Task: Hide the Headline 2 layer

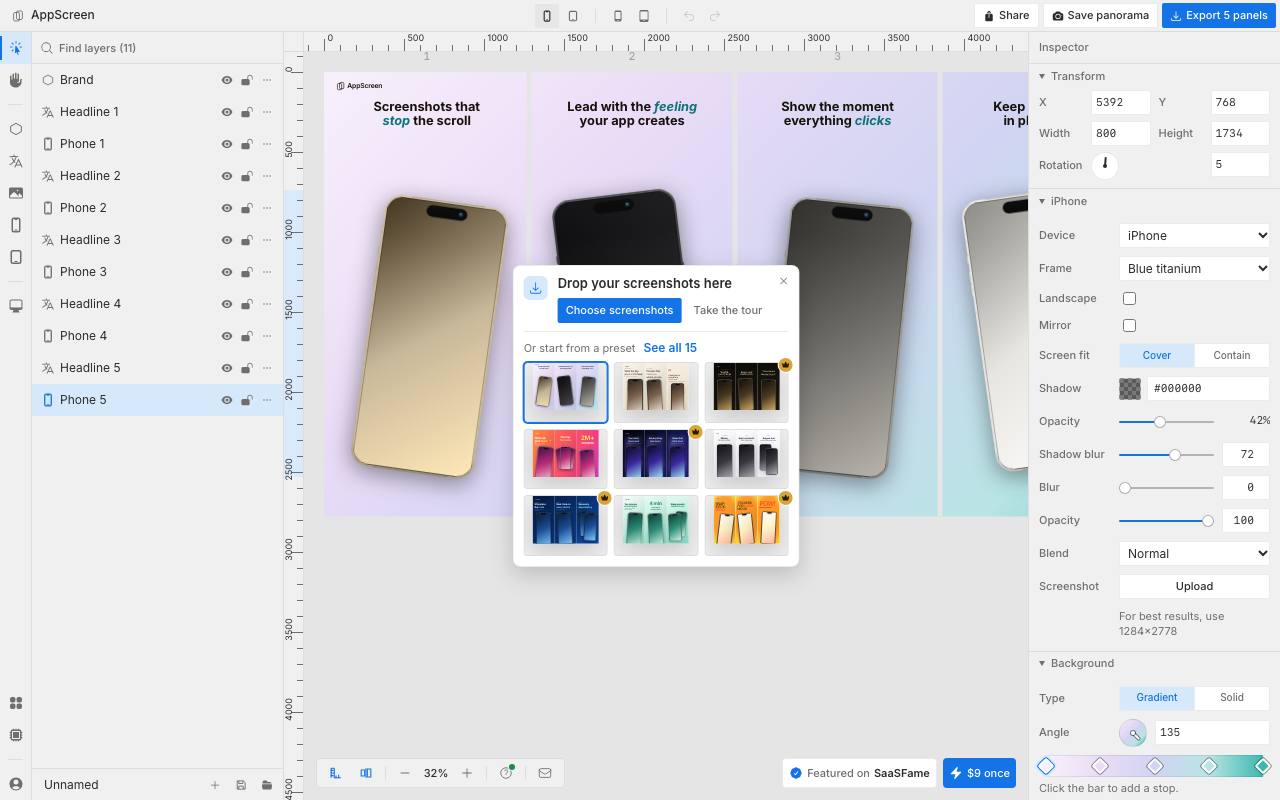Action: [x=227, y=176]
